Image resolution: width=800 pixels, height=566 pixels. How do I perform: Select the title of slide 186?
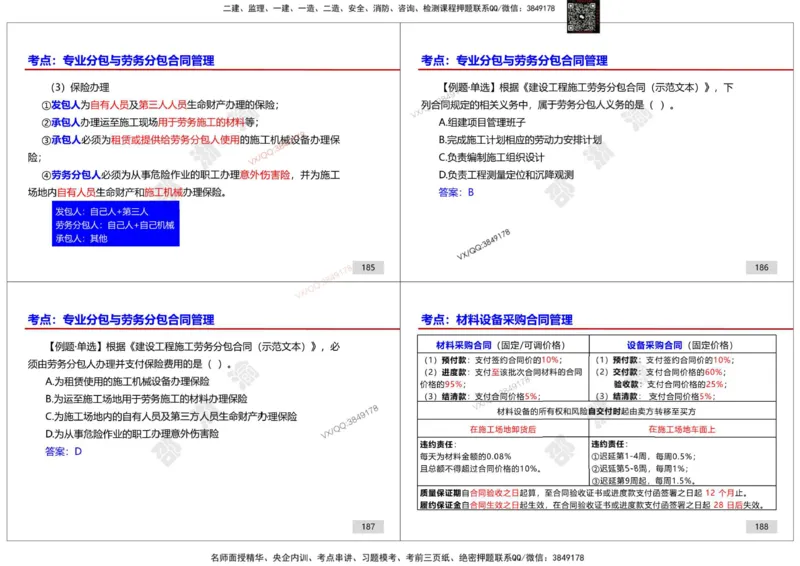[x=514, y=61]
